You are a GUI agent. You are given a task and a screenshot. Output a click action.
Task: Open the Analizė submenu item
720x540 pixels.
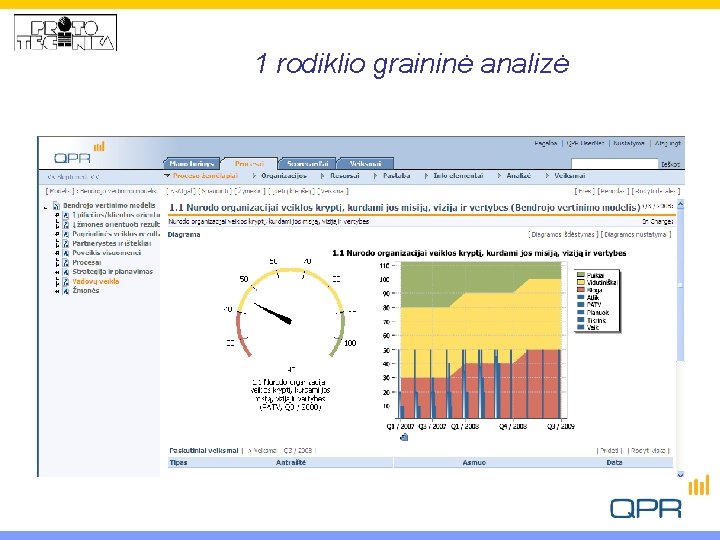(x=518, y=176)
